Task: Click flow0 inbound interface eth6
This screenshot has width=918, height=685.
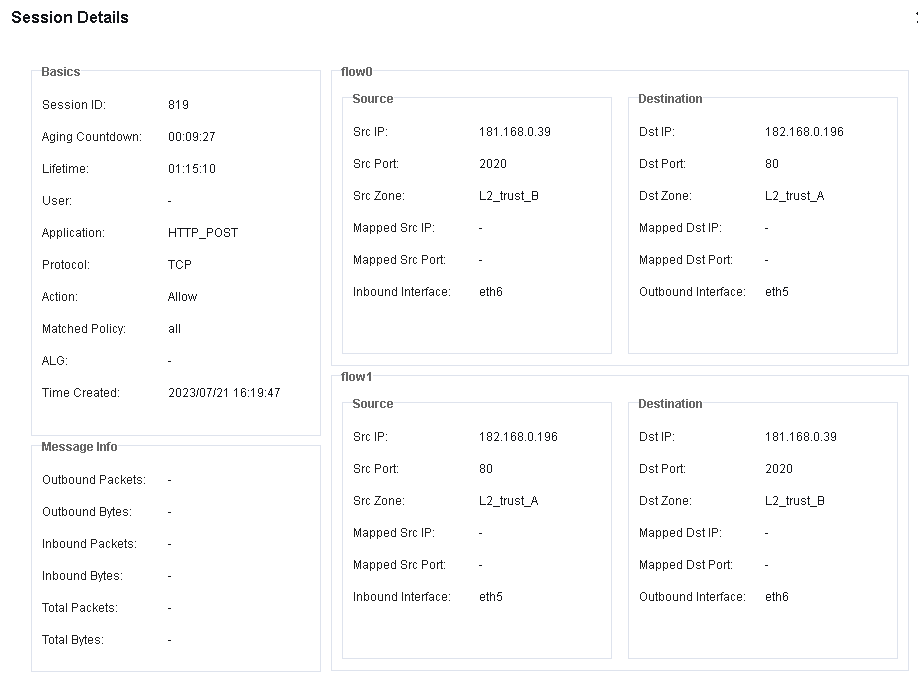Action: pos(491,292)
